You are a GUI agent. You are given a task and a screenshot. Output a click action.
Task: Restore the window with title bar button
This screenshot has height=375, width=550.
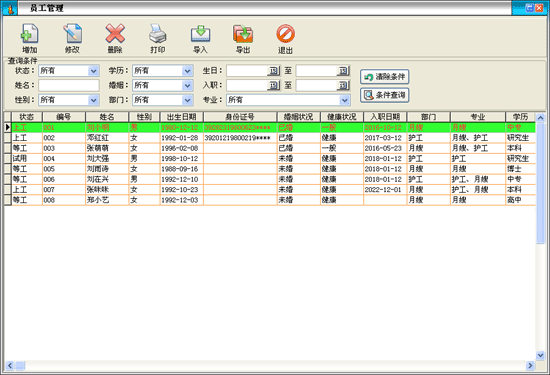point(529,8)
